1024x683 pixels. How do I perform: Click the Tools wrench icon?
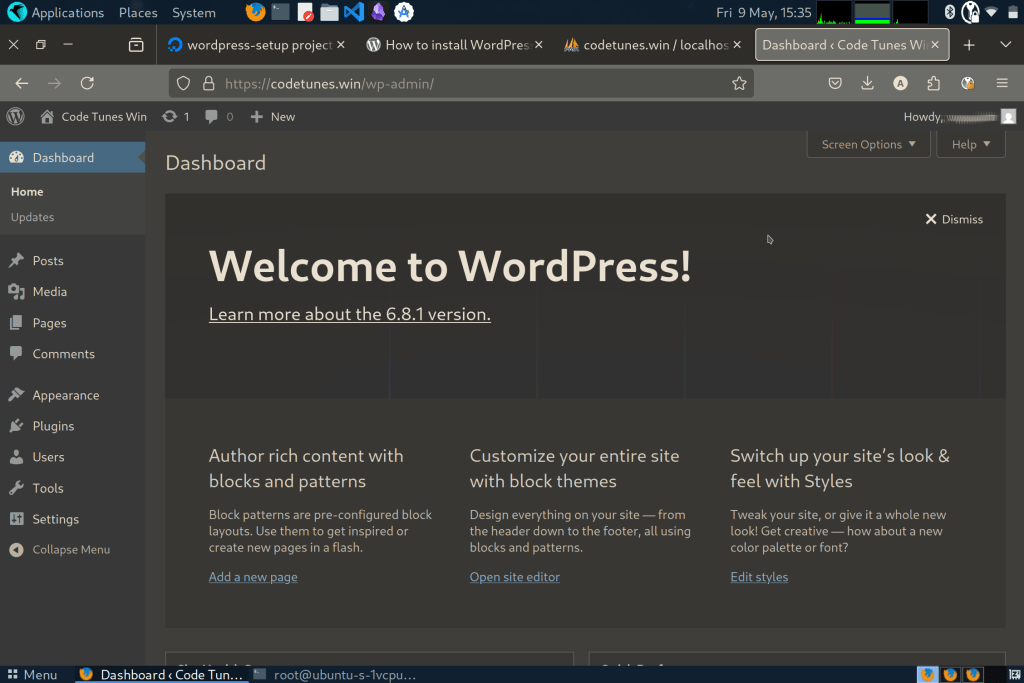pyautogui.click(x=16, y=488)
